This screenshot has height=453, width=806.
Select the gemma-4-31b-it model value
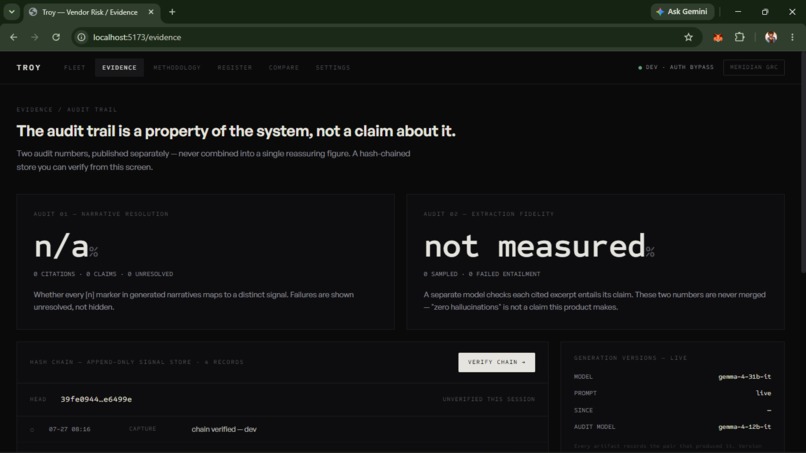point(744,377)
